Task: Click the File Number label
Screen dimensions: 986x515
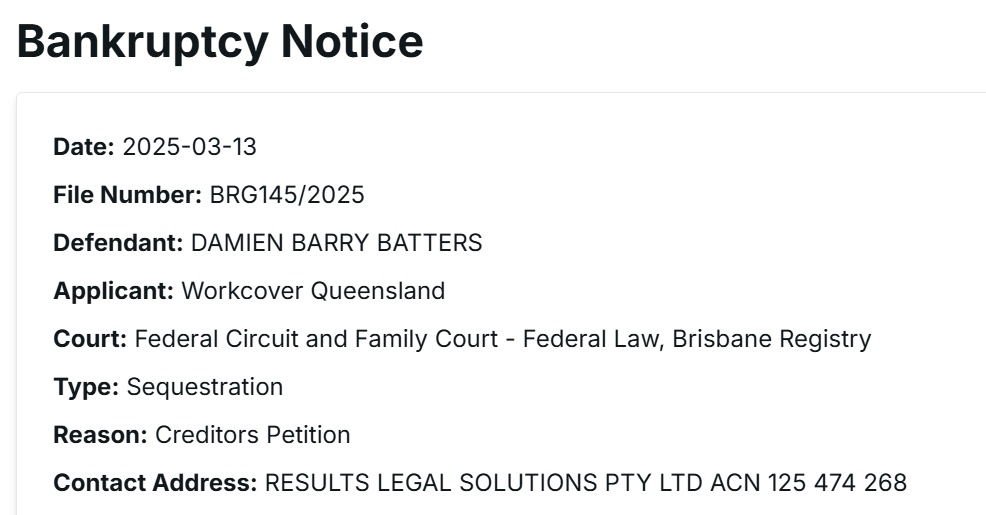Action: tap(127, 195)
